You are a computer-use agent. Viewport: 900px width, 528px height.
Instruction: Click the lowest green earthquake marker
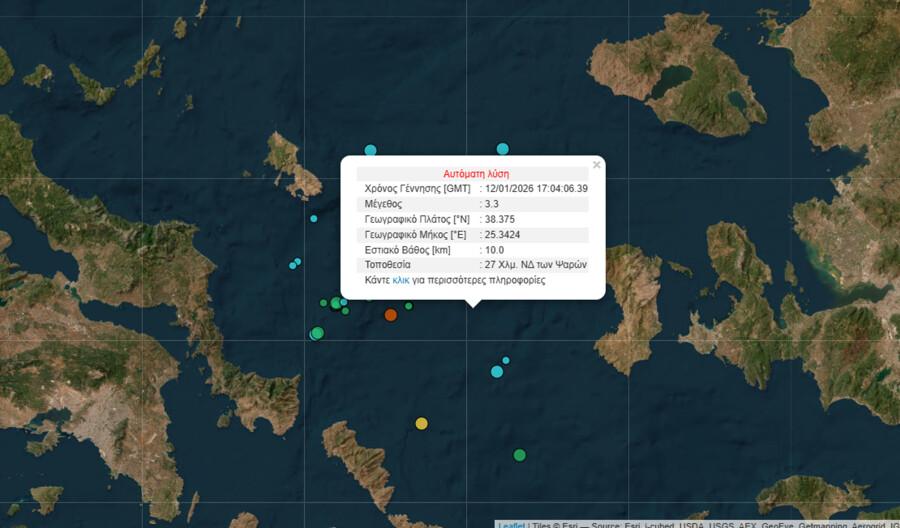(x=519, y=455)
